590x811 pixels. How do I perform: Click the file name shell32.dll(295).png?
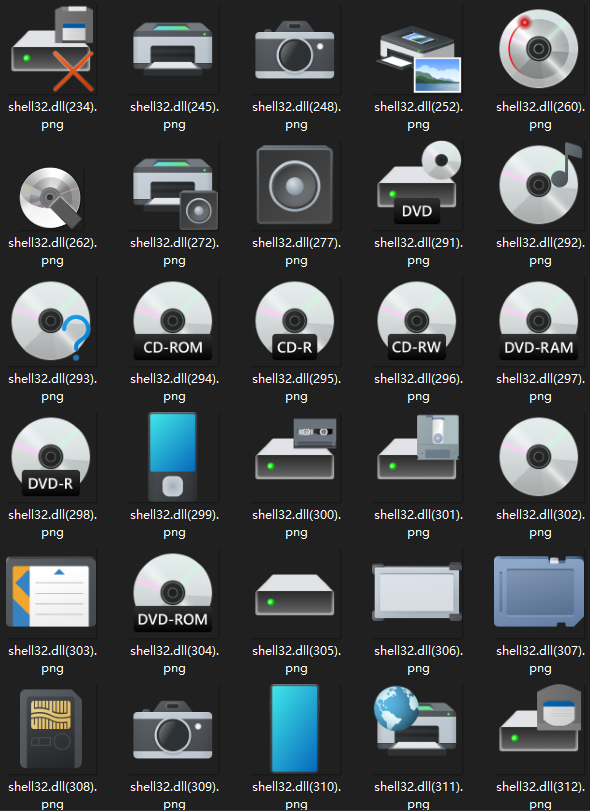[x=296, y=387]
